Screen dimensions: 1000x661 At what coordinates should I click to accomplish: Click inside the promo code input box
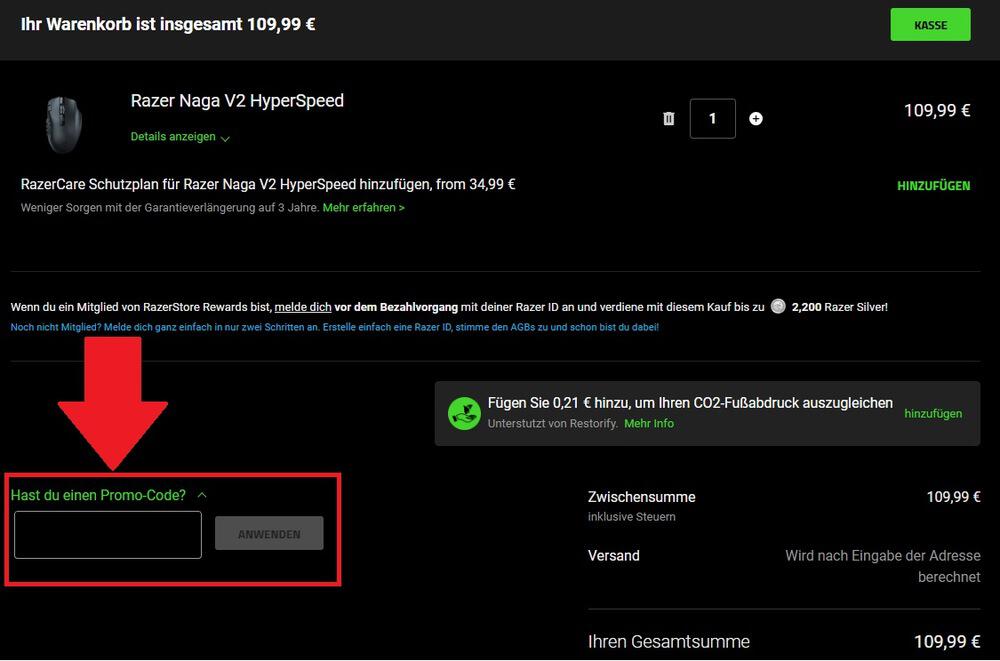click(107, 534)
